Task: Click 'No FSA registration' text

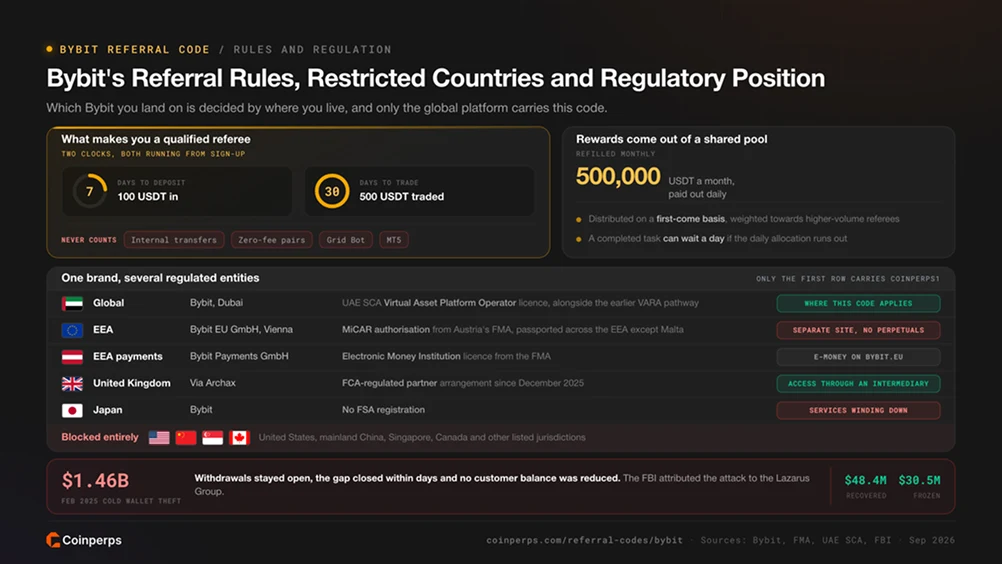Action: tap(383, 410)
